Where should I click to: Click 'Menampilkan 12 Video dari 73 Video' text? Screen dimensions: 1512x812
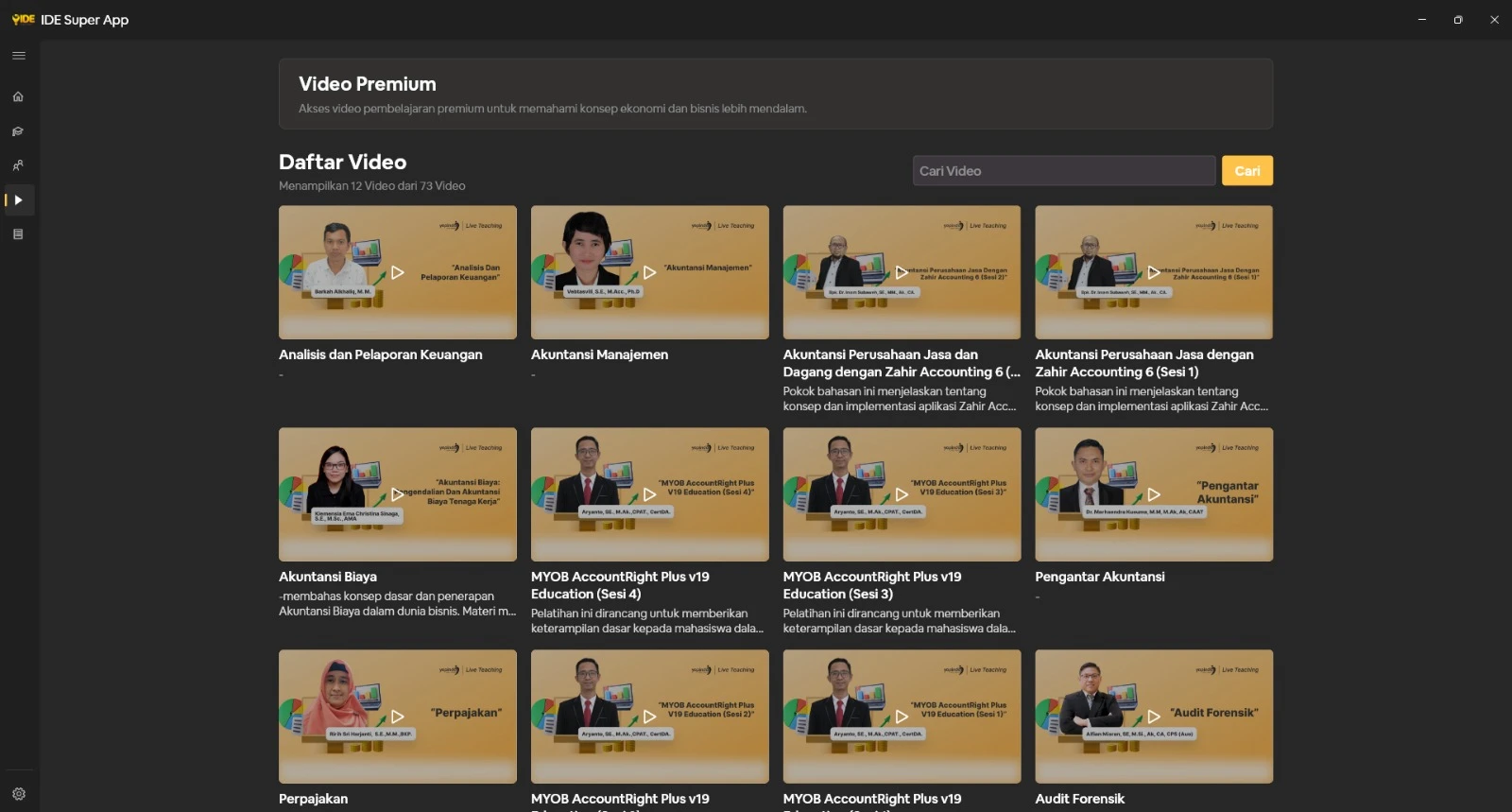point(372,186)
